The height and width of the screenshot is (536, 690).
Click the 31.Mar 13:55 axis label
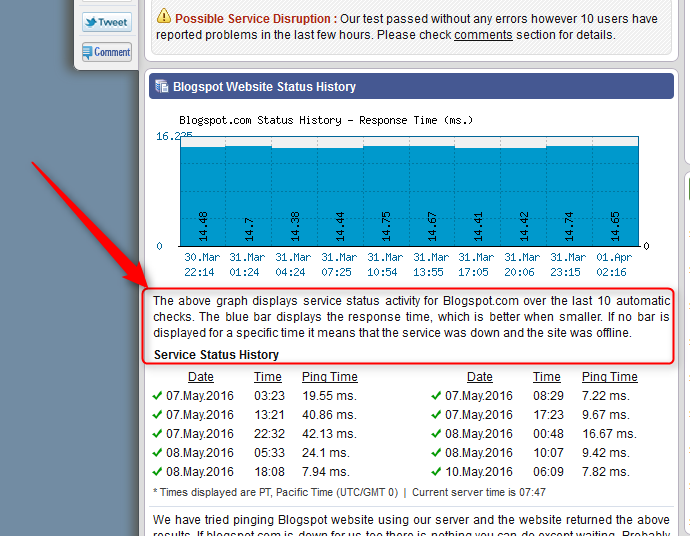point(430,264)
